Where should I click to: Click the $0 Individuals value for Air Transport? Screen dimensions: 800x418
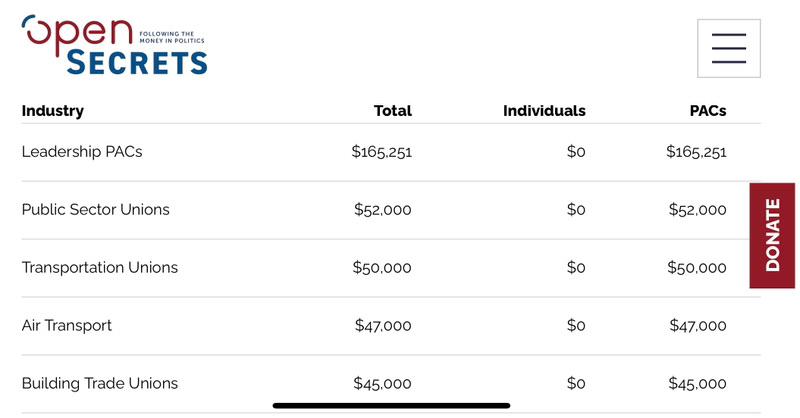(576, 326)
